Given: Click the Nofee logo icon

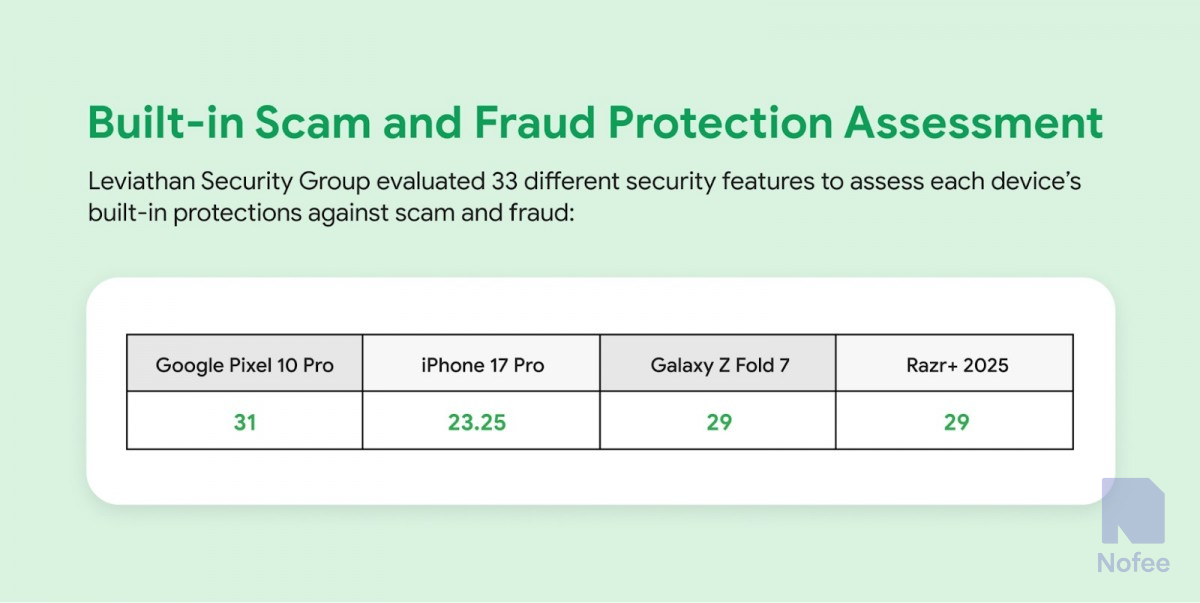Looking at the screenshot, I should pos(1133,511).
